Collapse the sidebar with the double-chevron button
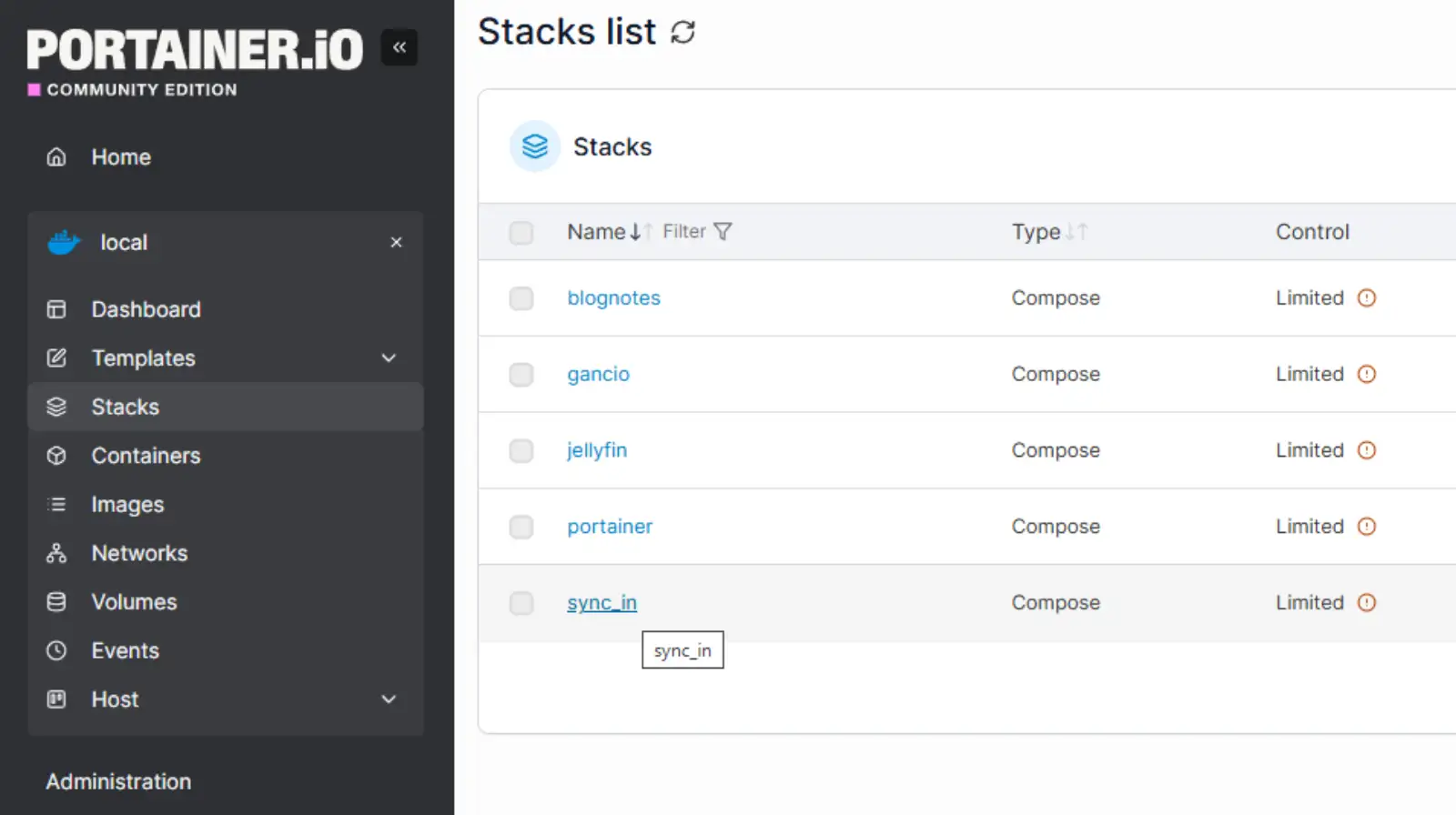Screen dimensions: 1456x815 (399, 47)
